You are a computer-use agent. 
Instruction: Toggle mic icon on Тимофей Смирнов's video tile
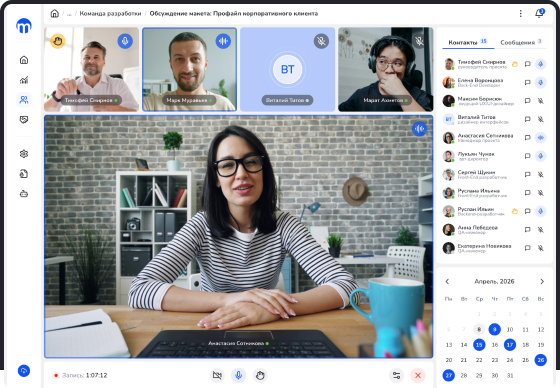tap(125, 41)
